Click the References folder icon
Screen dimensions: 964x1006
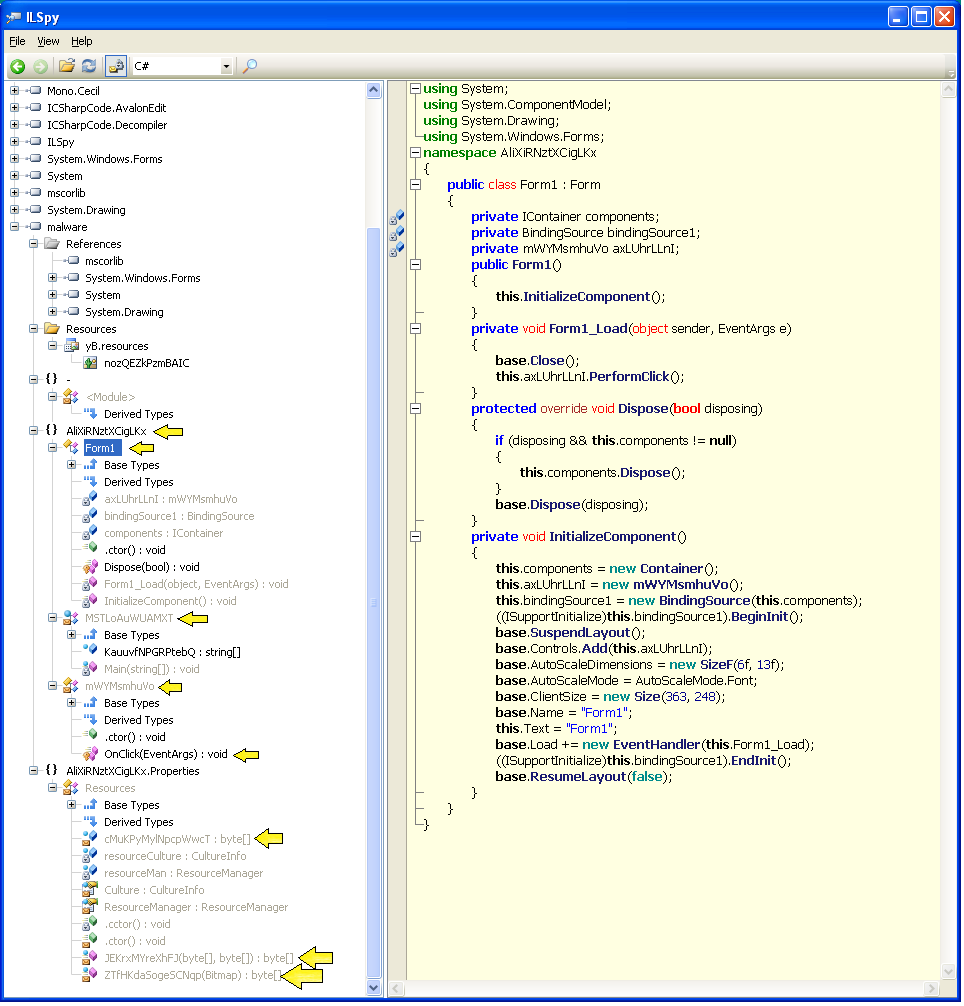coord(51,244)
